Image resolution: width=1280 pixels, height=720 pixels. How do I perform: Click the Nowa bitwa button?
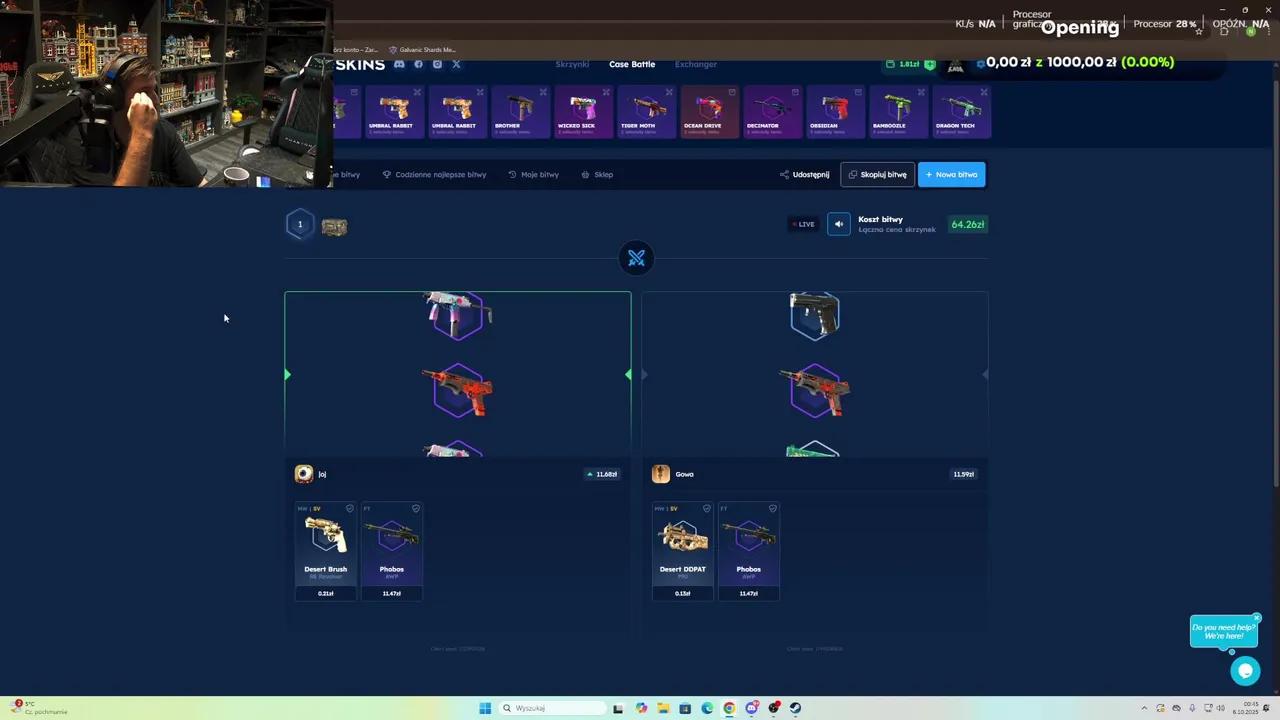[951, 175]
